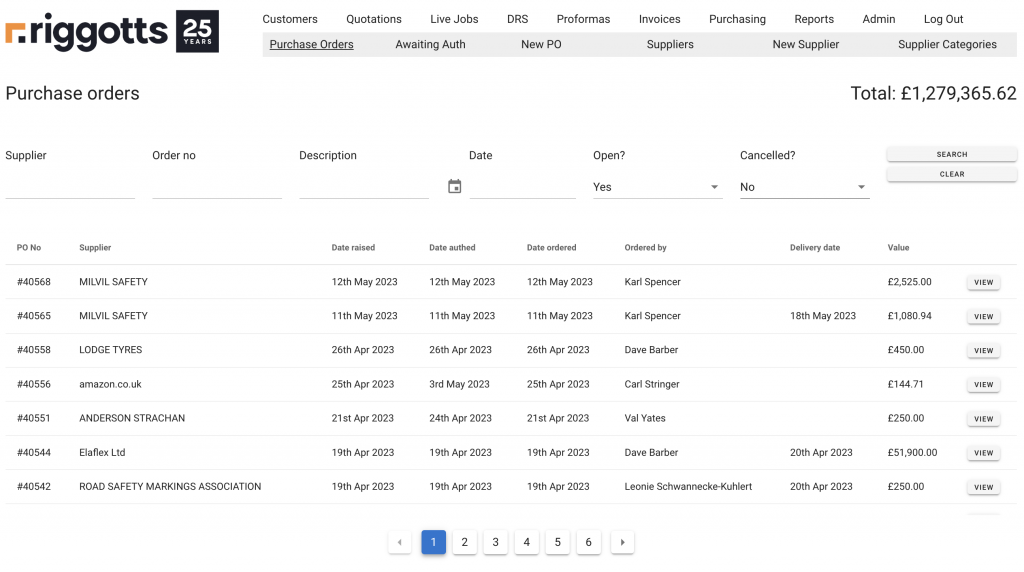Open the Live Jobs menu item
The image size is (1024, 572).
click(x=454, y=19)
